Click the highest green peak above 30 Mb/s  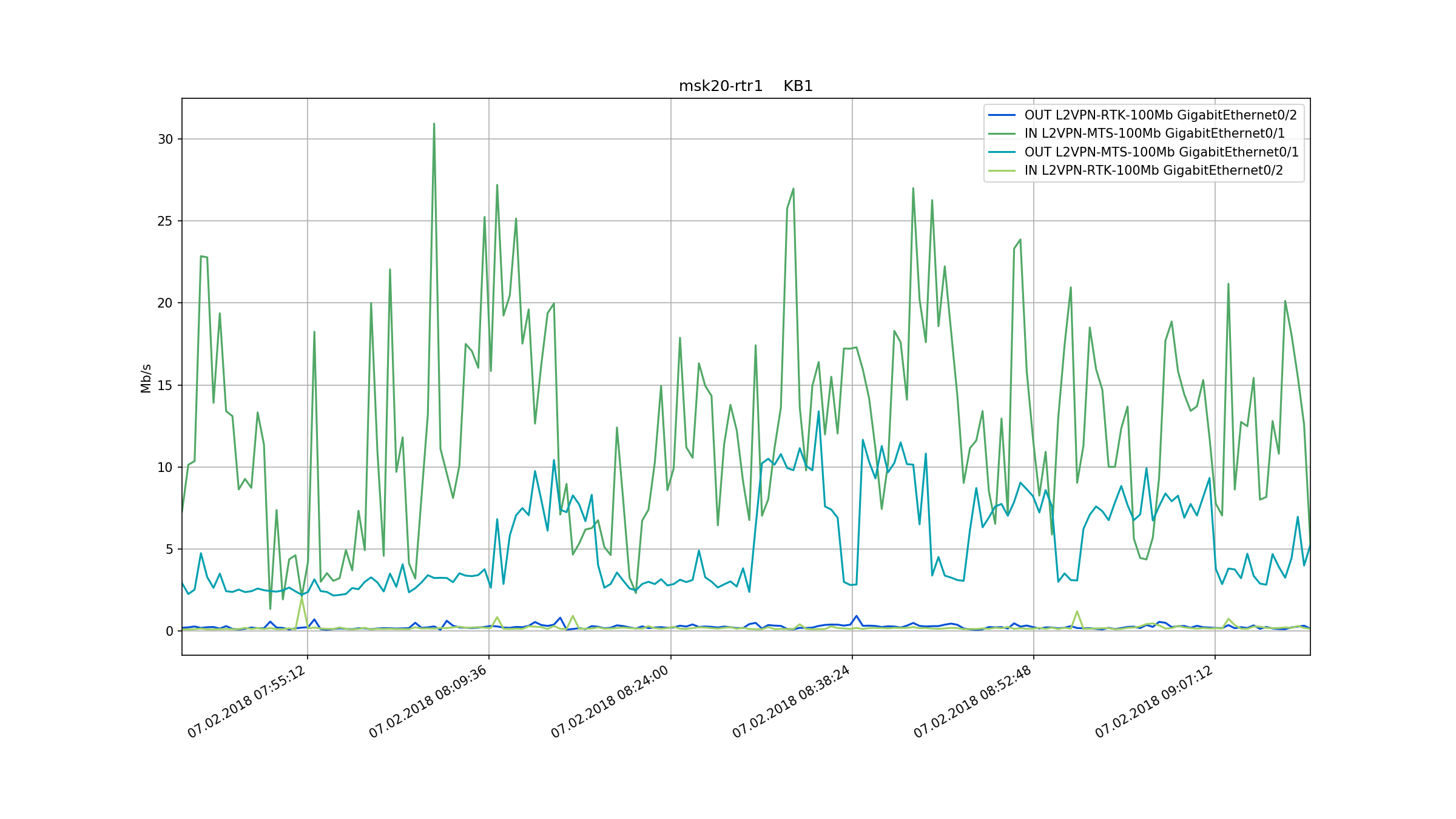434,124
